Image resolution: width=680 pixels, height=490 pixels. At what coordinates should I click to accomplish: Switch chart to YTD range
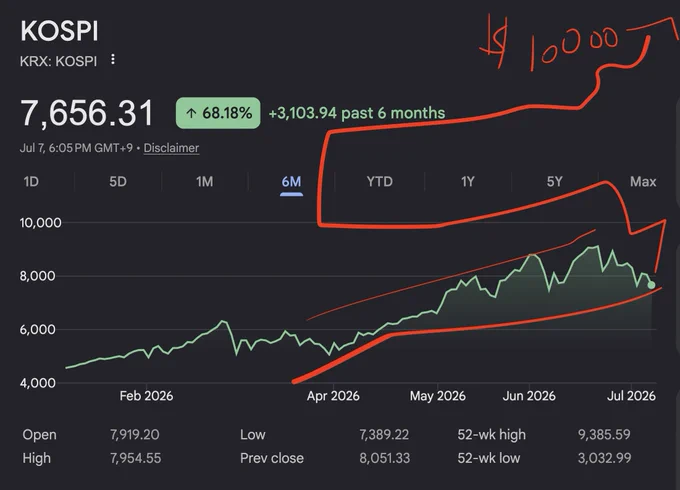click(379, 181)
